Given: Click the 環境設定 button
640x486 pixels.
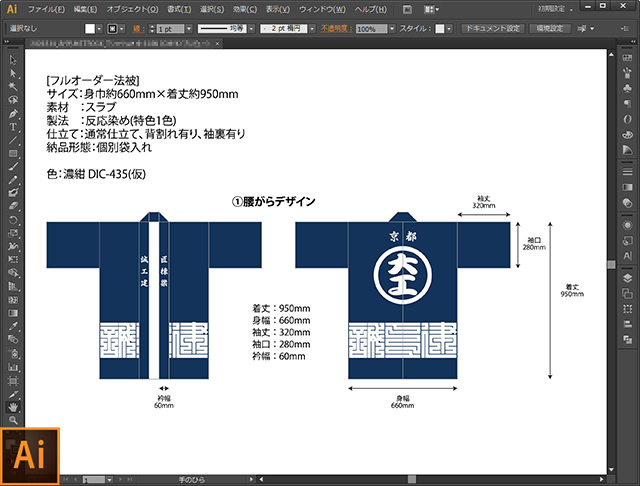Looking at the screenshot, I should click(x=550, y=29).
